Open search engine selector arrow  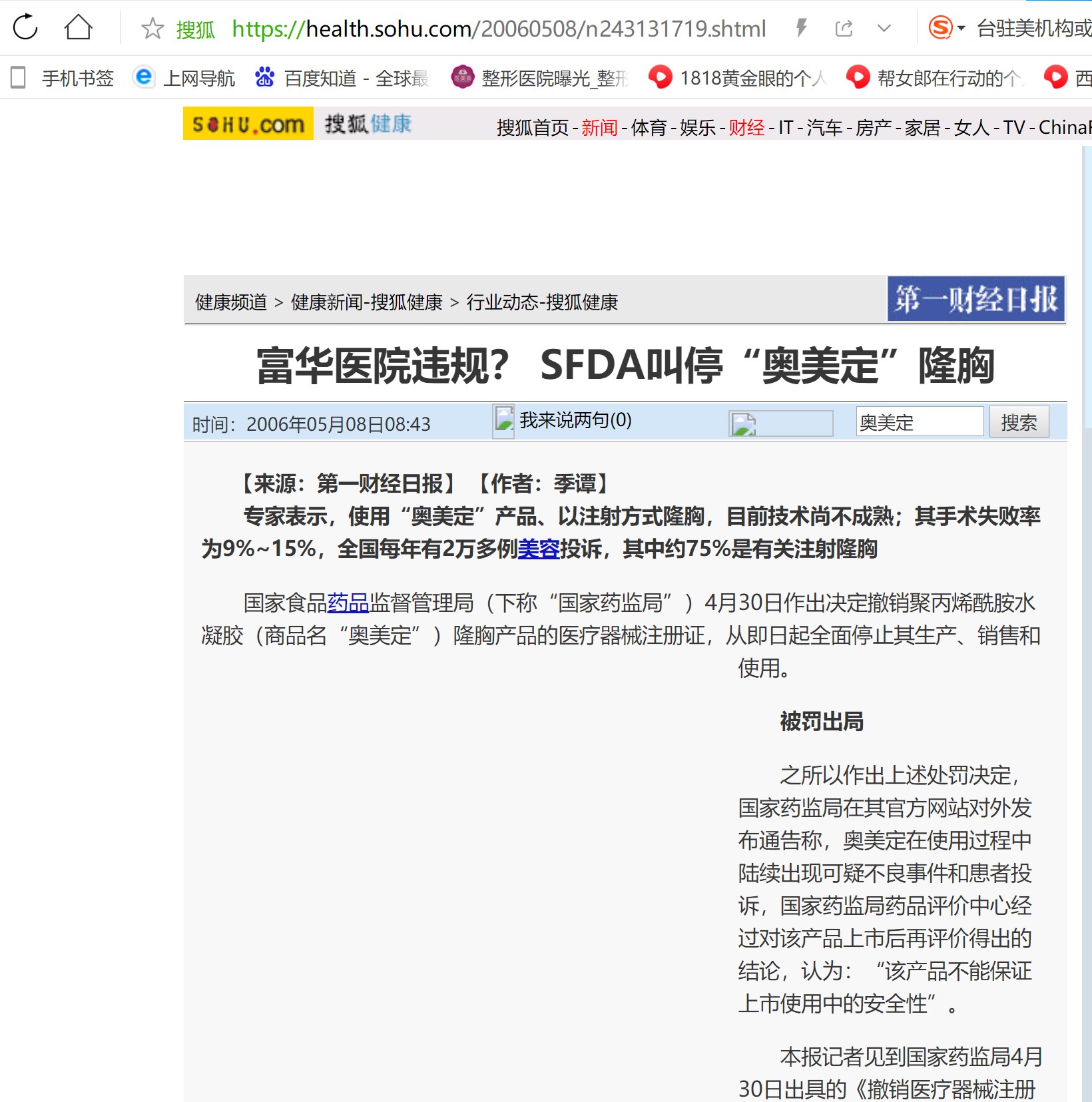961,28
